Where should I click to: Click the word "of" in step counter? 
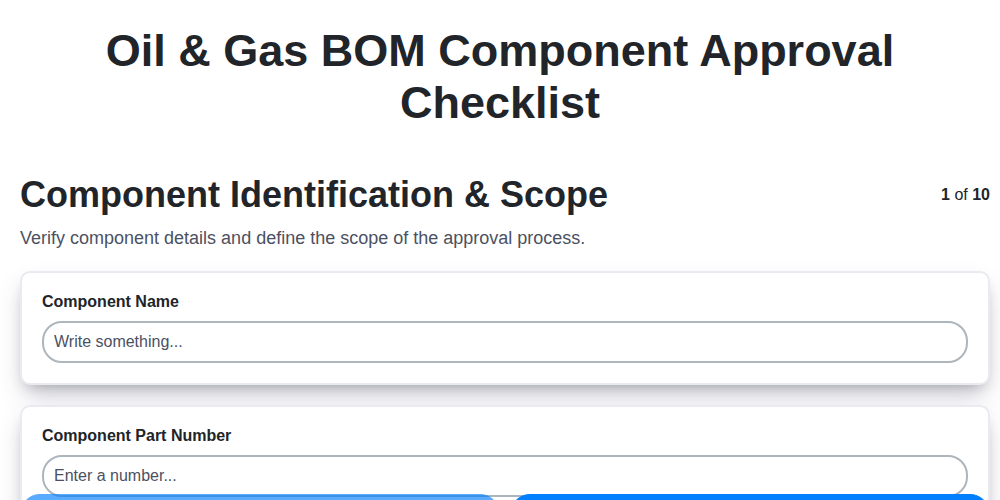click(961, 195)
